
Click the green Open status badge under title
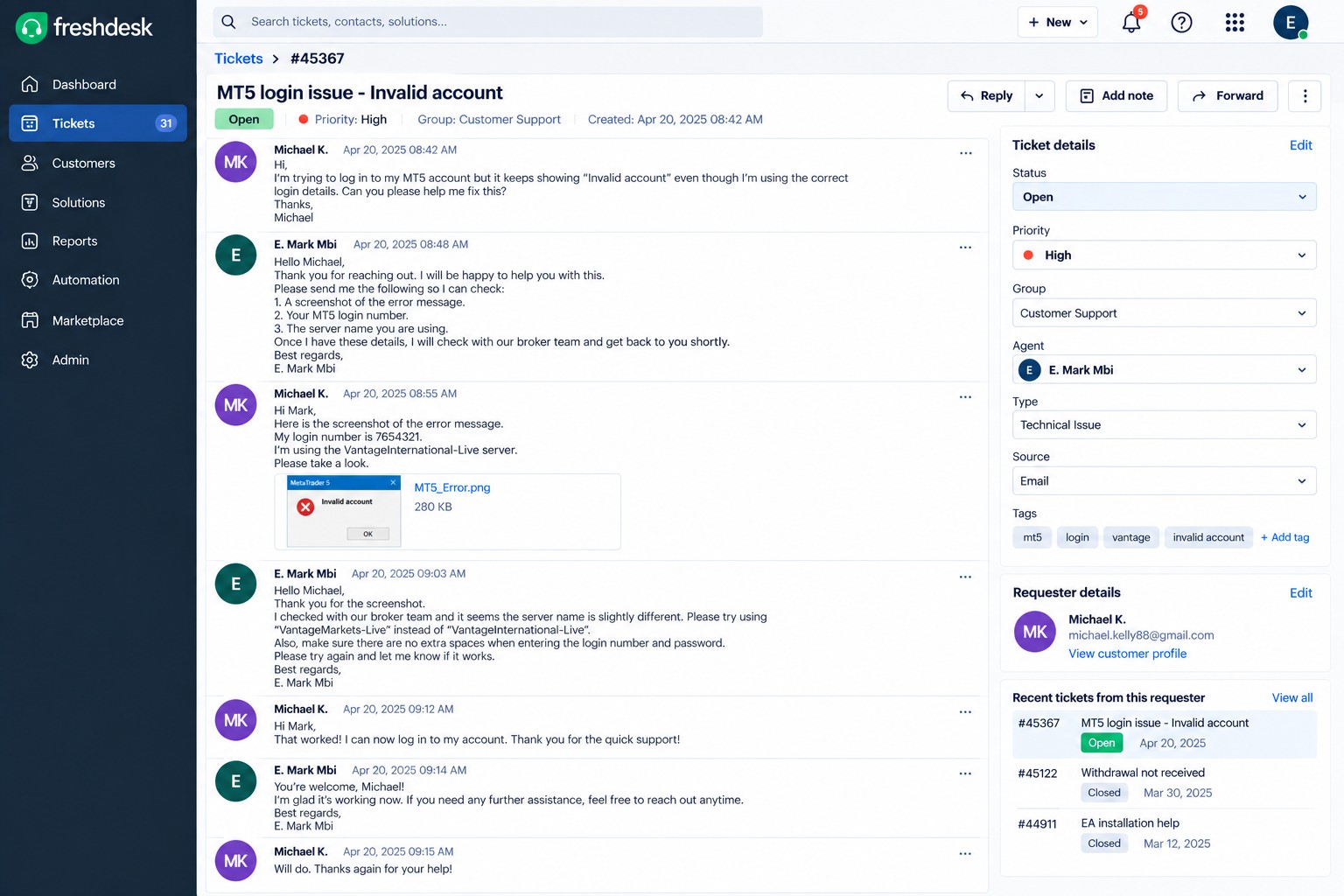click(244, 119)
